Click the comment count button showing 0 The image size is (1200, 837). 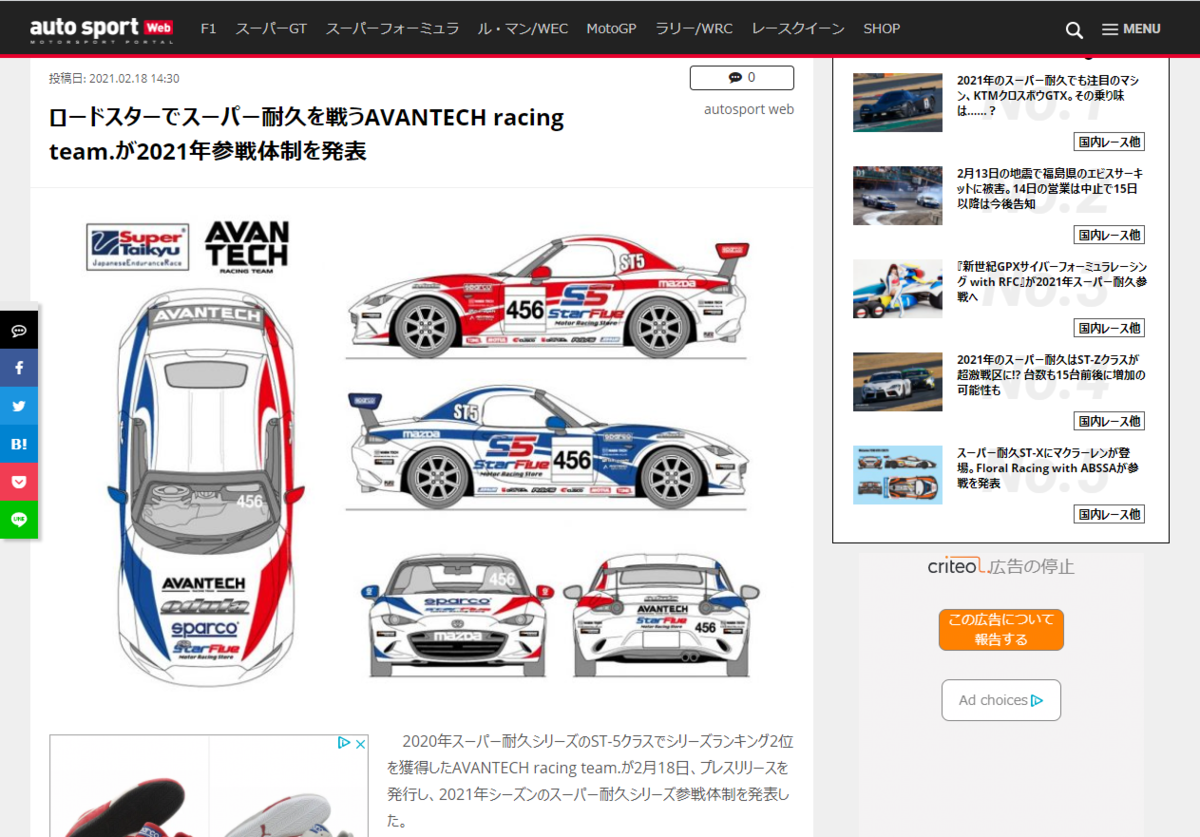[x=742, y=78]
